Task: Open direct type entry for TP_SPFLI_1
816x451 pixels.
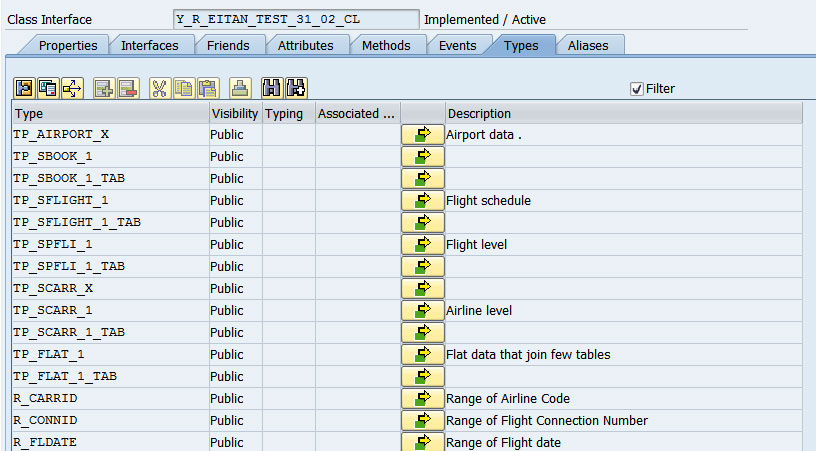Action: click(x=423, y=244)
